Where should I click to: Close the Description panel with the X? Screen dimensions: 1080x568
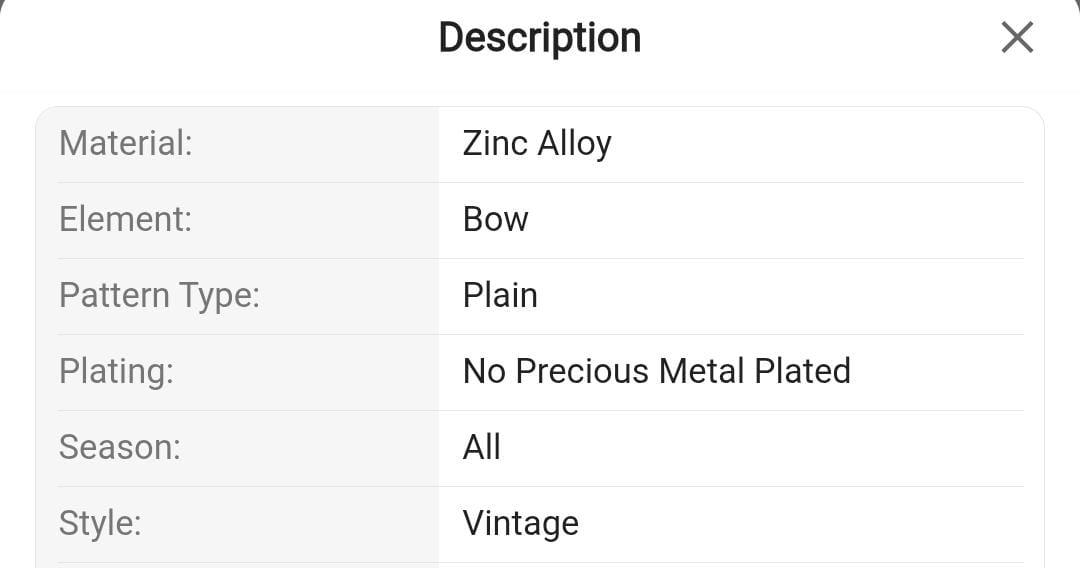pos(1016,39)
